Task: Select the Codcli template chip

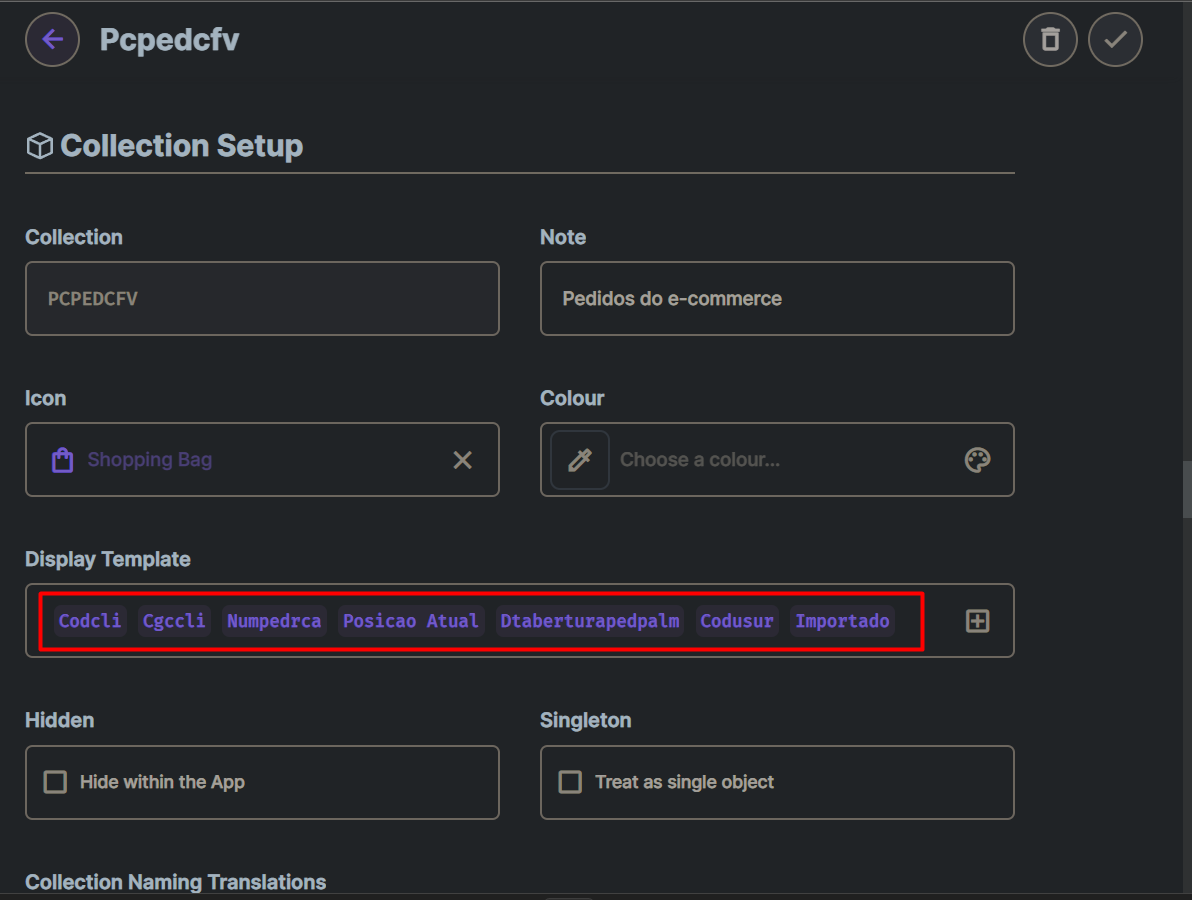Action: (89, 621)
